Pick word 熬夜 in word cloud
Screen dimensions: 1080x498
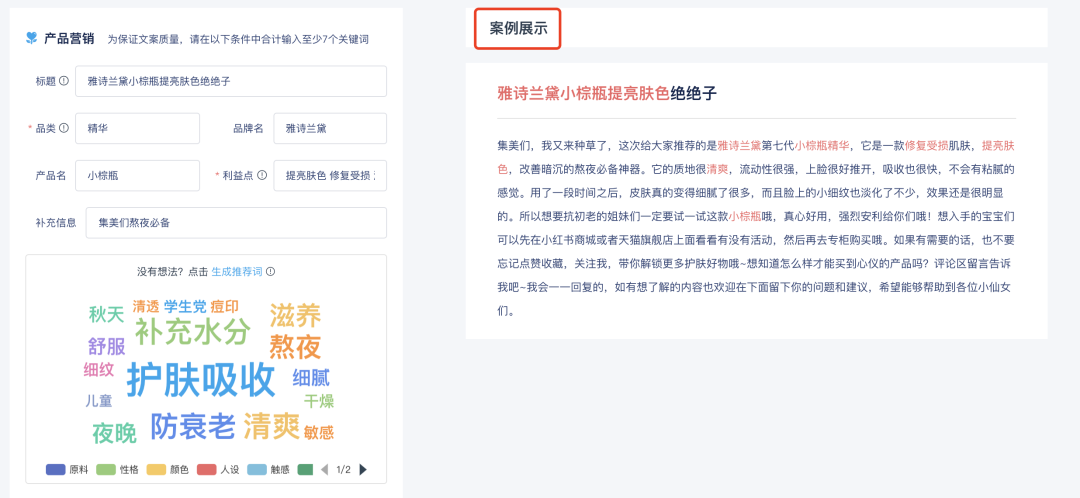click(x=295, y=346)
